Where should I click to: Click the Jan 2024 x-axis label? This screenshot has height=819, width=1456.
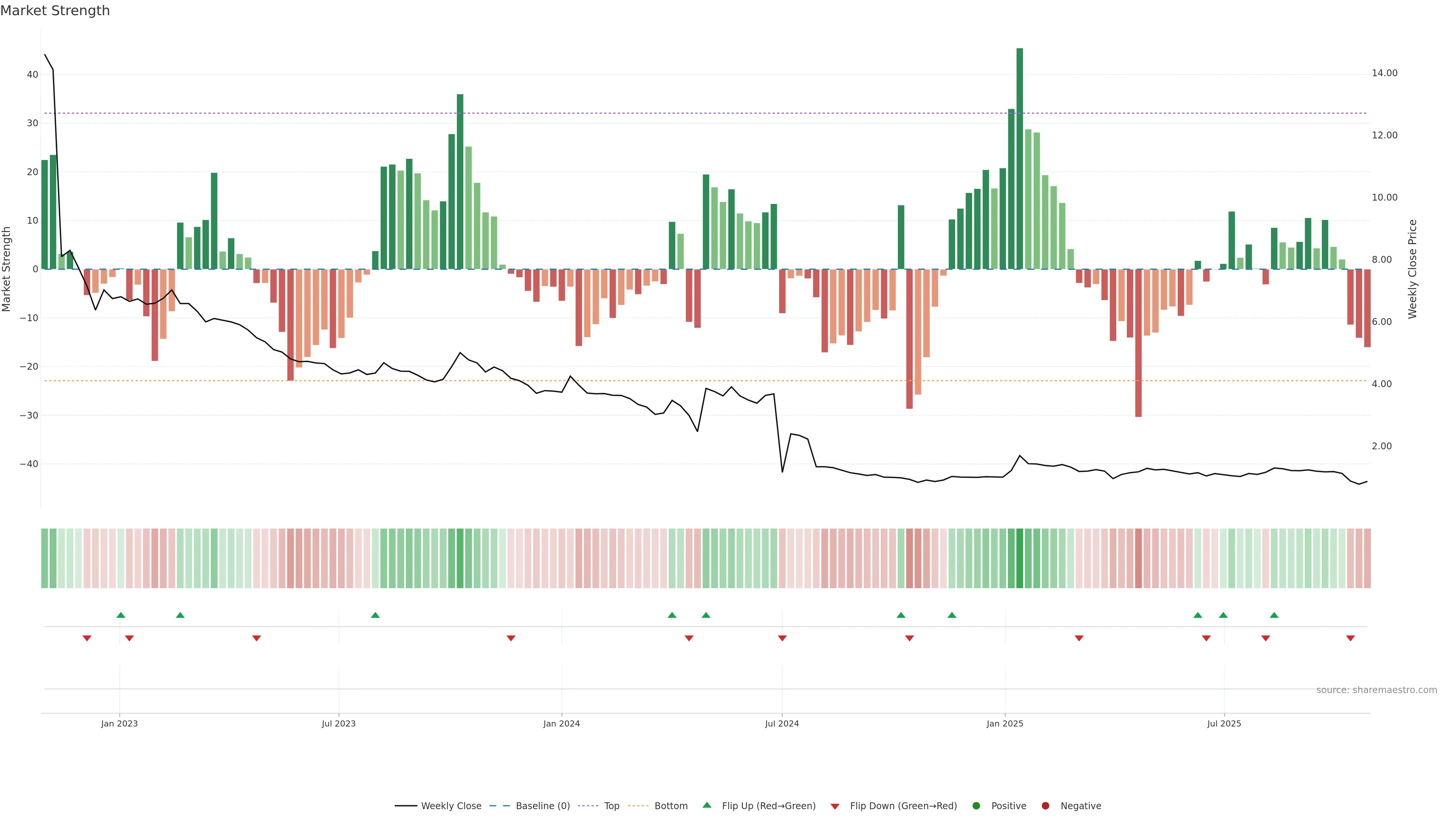point(561,723)
